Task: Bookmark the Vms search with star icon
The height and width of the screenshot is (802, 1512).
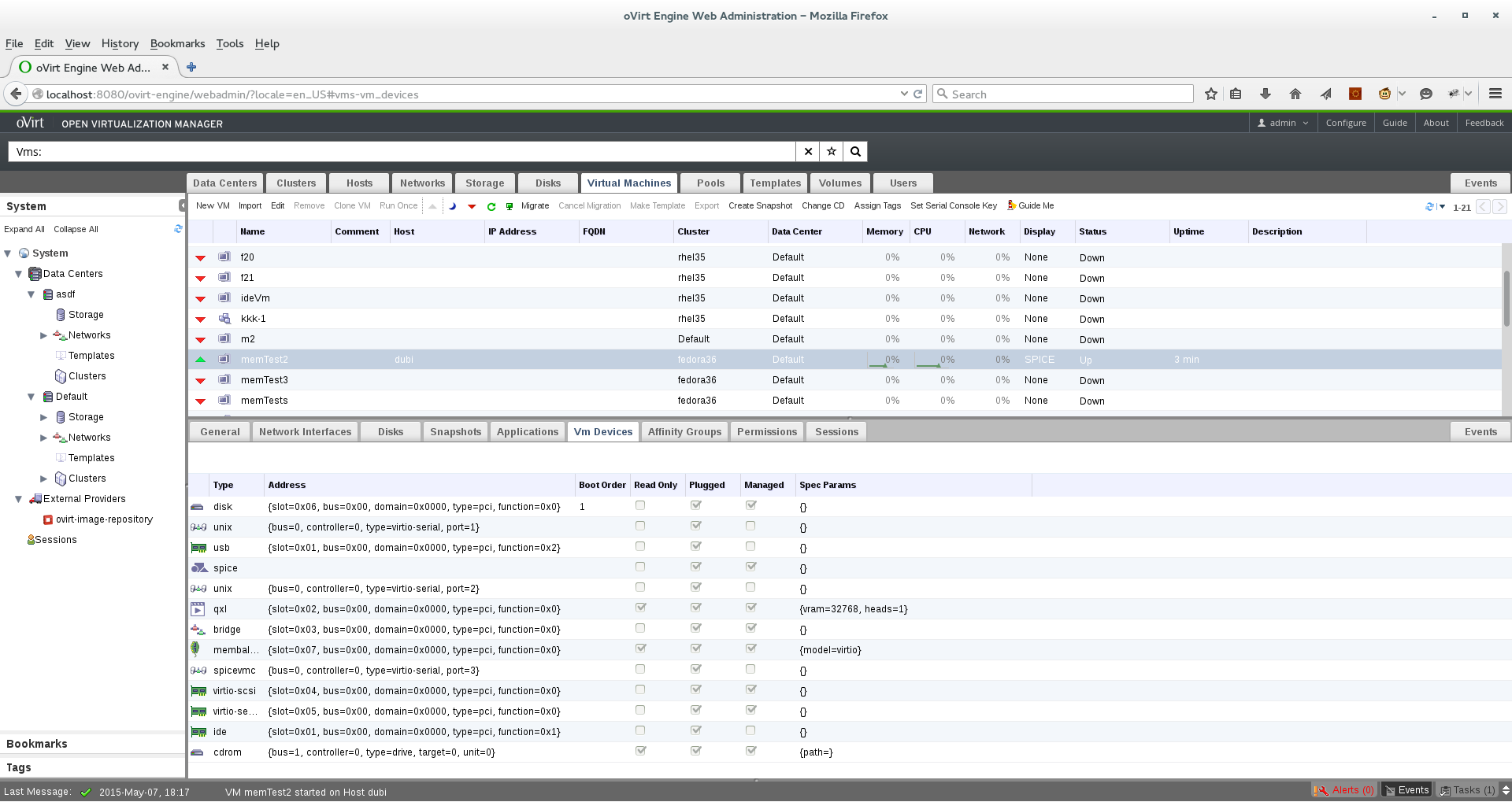Action: 832,152
